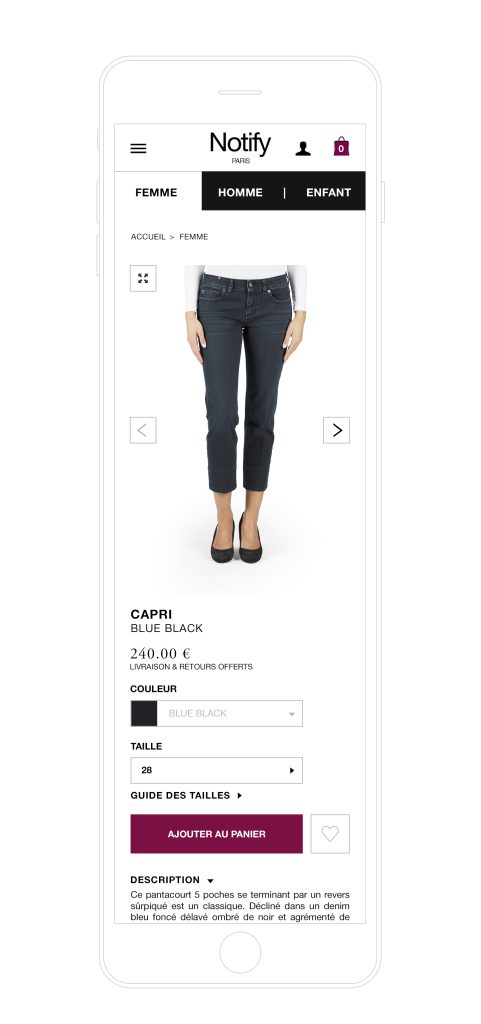Viewport: 481px width, 1024px height.
Task: Tap the phone home button
Action: coord(240,953)
